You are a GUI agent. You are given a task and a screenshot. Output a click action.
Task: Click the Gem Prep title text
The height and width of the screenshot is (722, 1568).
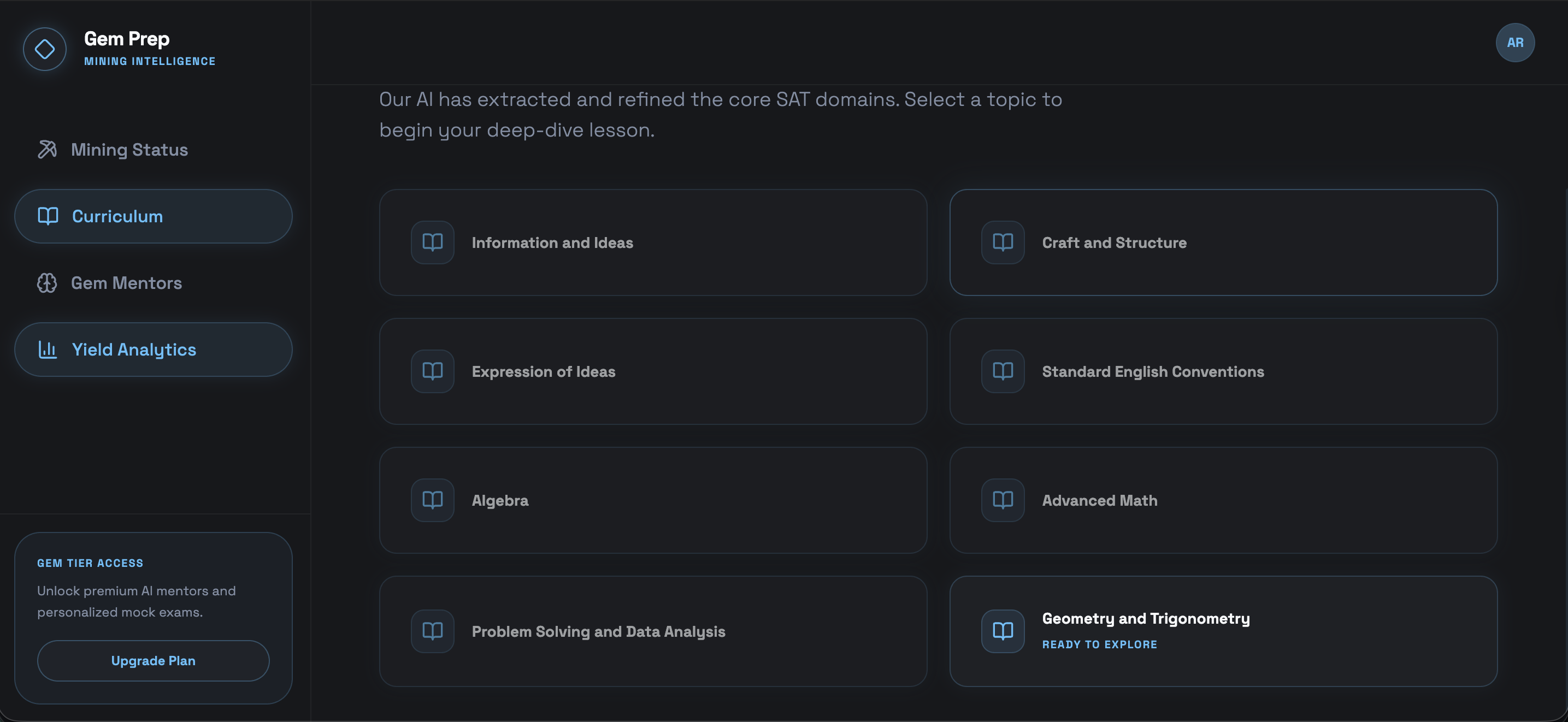(x=127, y=39)
